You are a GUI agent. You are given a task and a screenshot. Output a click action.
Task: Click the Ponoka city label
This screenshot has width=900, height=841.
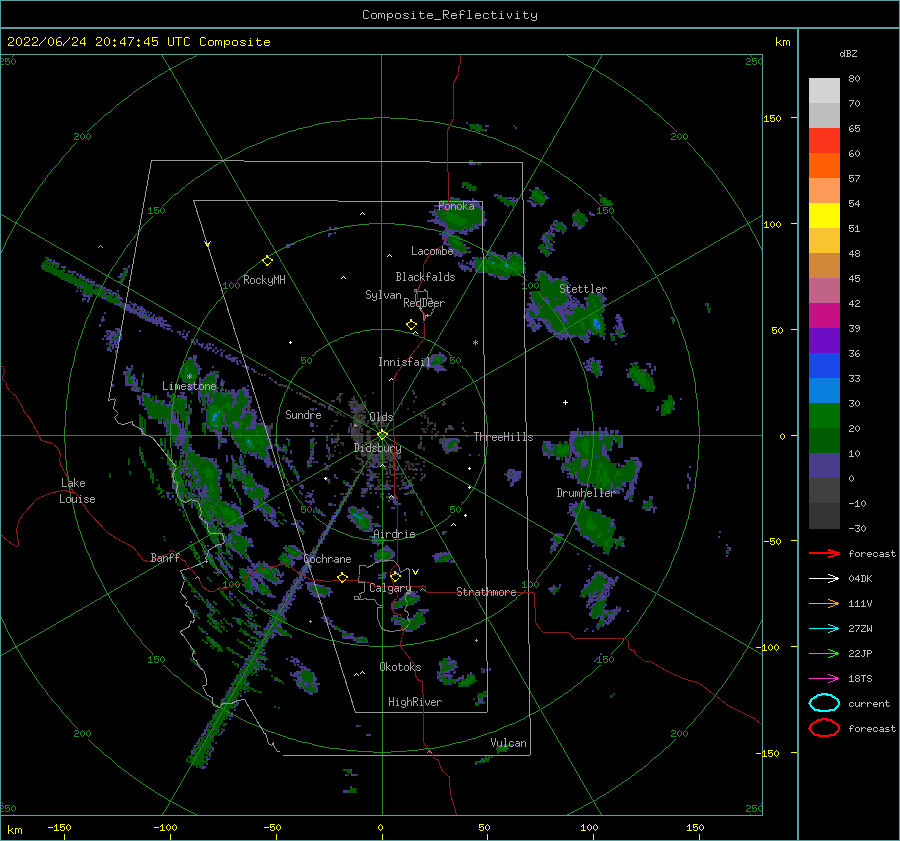click(x=456, y=206)
